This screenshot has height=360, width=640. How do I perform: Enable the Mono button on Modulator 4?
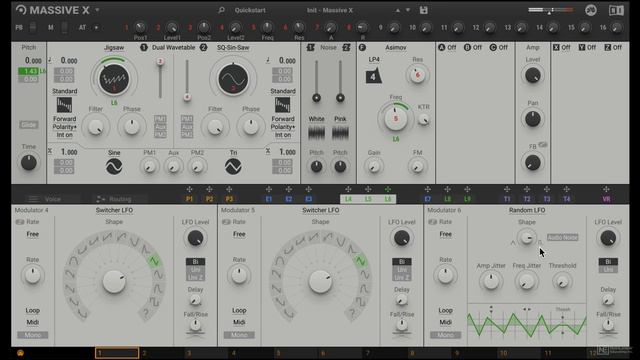[x=33, y=335]
